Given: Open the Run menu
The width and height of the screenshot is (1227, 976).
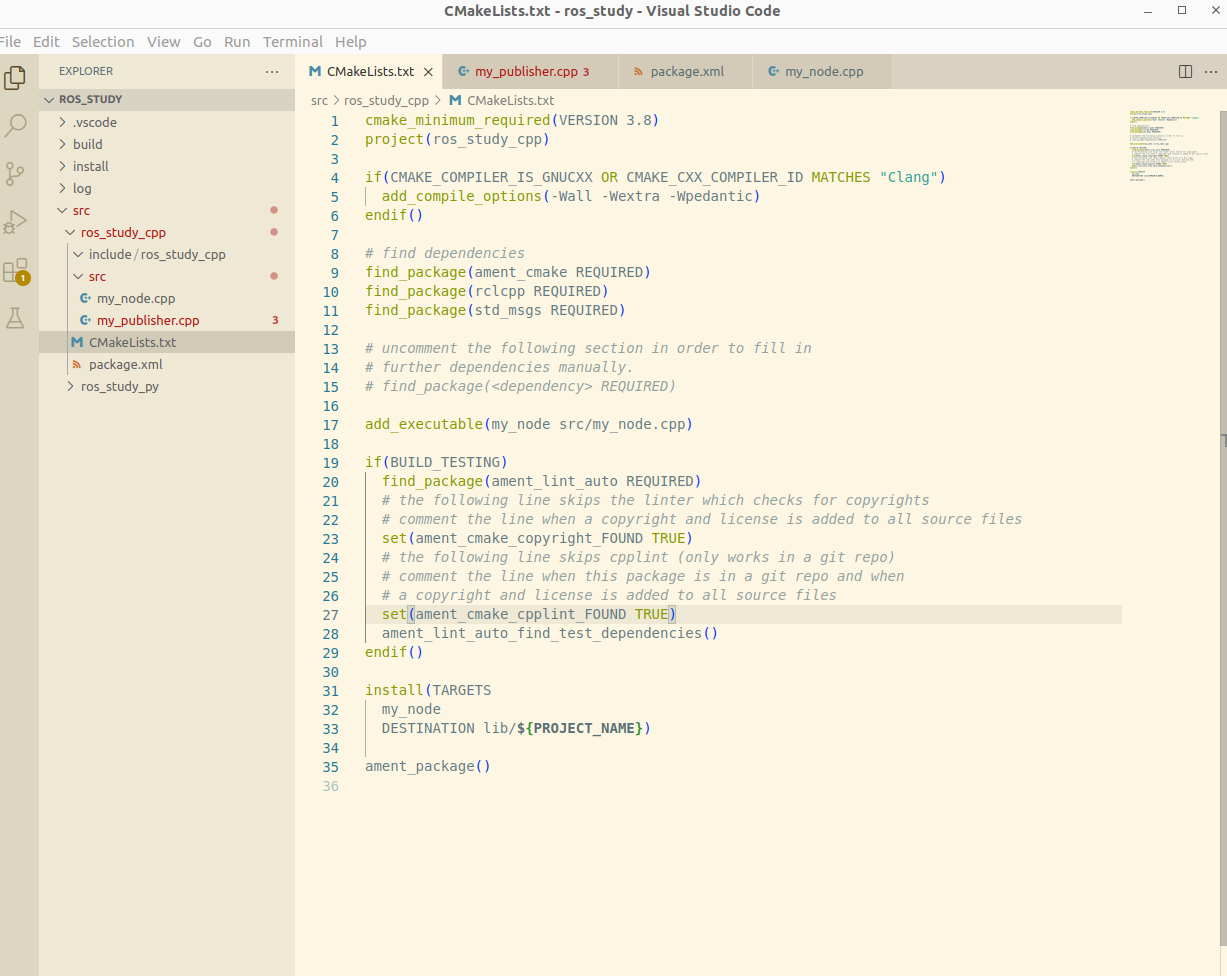Looking at the screenshot, I should tap(237, 42).
